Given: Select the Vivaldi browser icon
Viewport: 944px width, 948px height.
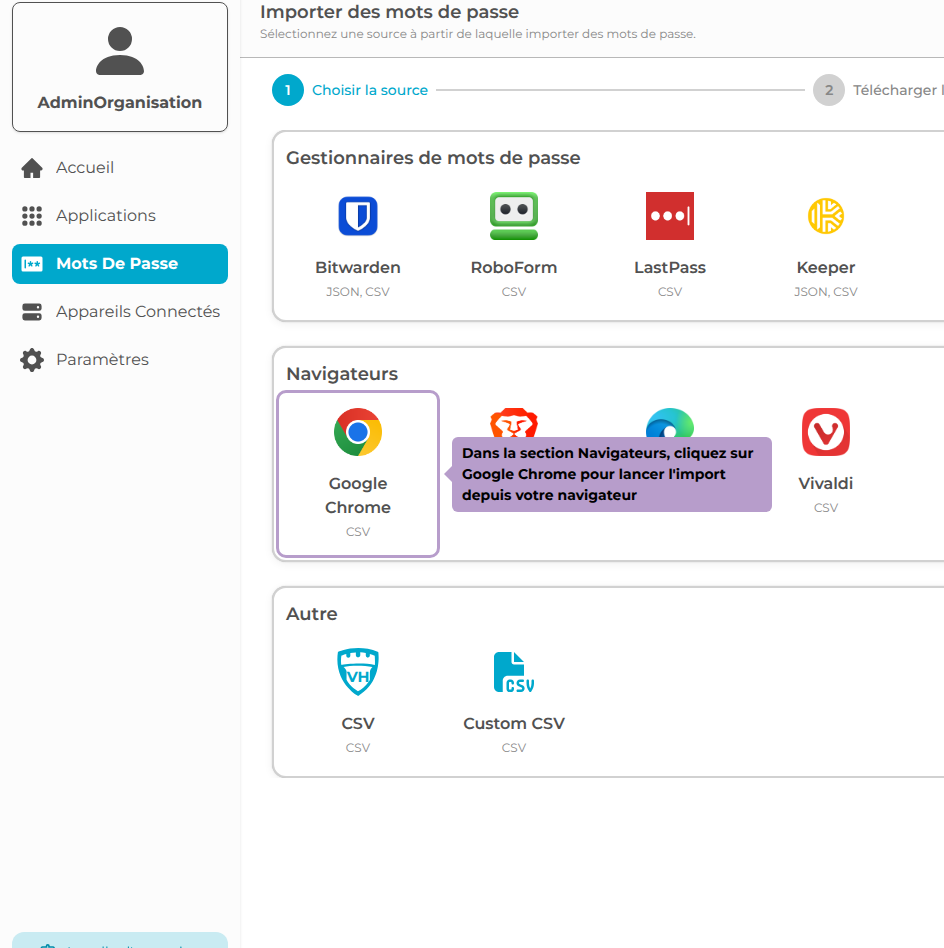Looking at the screenshot, I should (825, 432).
